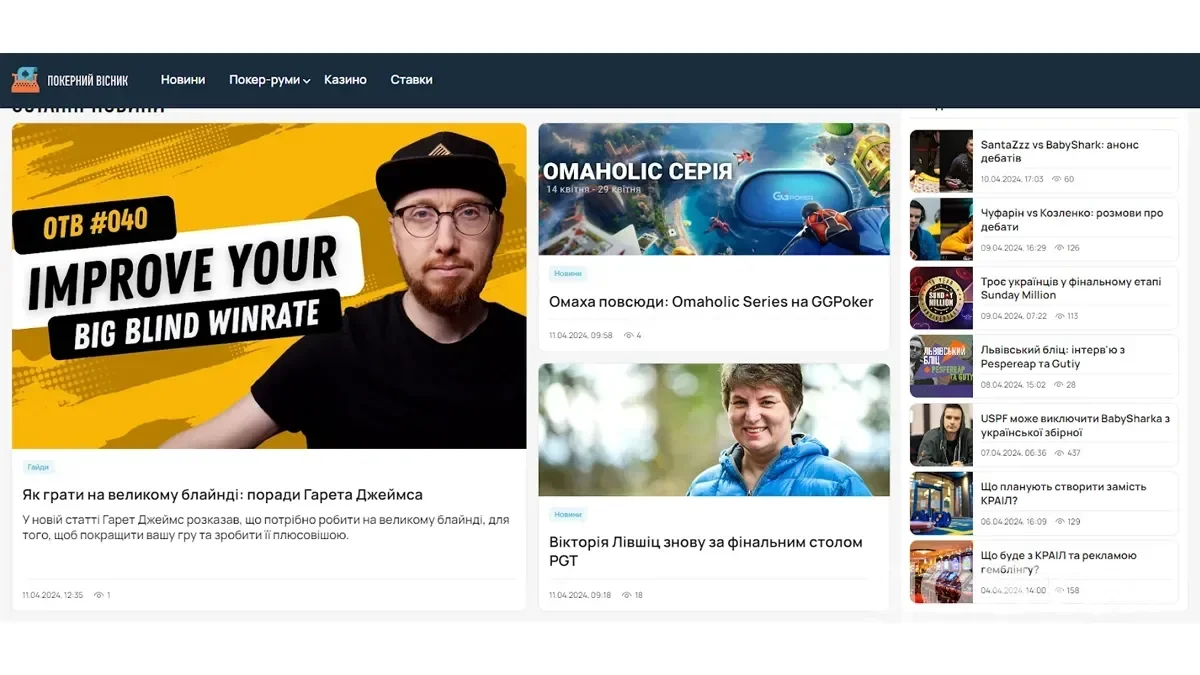Click the date 06.04.2024, 16:09
Viewport: 1200px width, 675px height.
(x=1013, y=522)
